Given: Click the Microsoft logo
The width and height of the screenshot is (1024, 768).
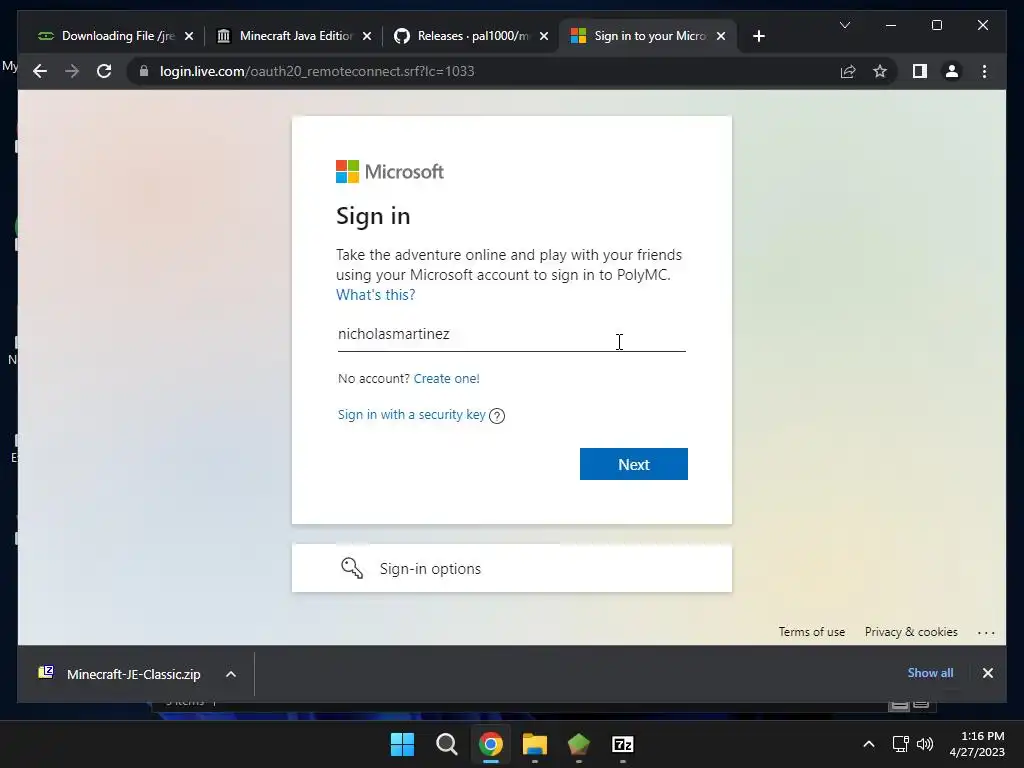Looking at the screenshot, I should click(390, 172).
